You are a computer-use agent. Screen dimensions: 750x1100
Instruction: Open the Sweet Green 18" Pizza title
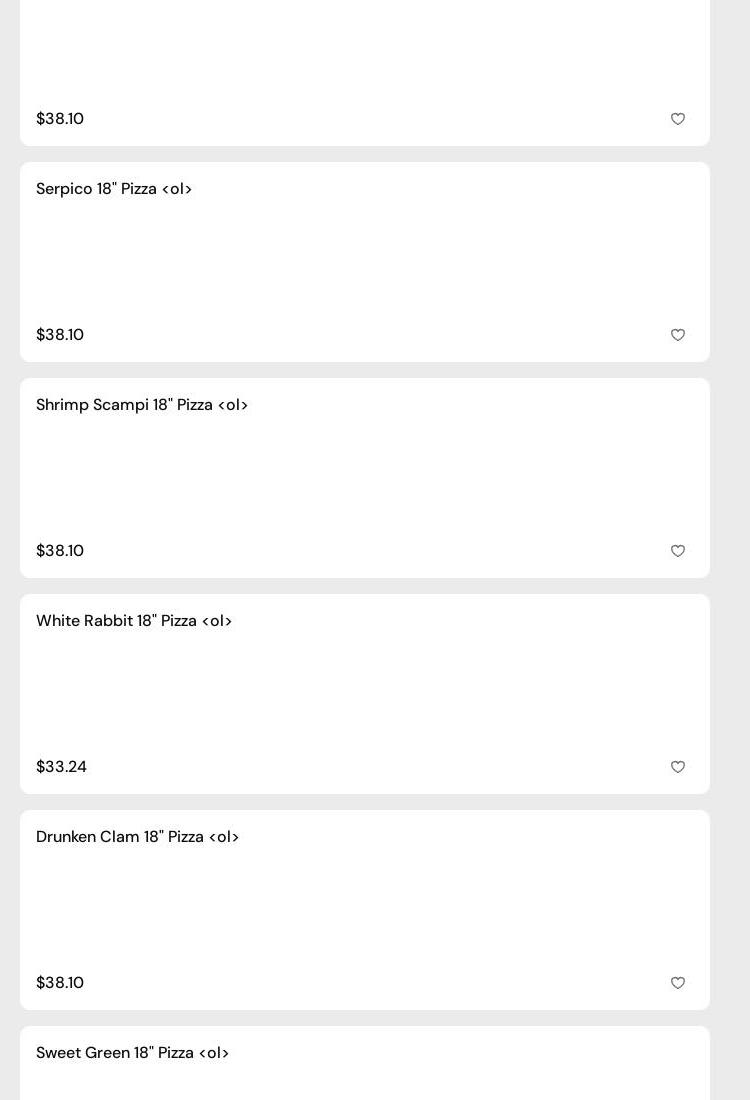(x=132, y=1053)
